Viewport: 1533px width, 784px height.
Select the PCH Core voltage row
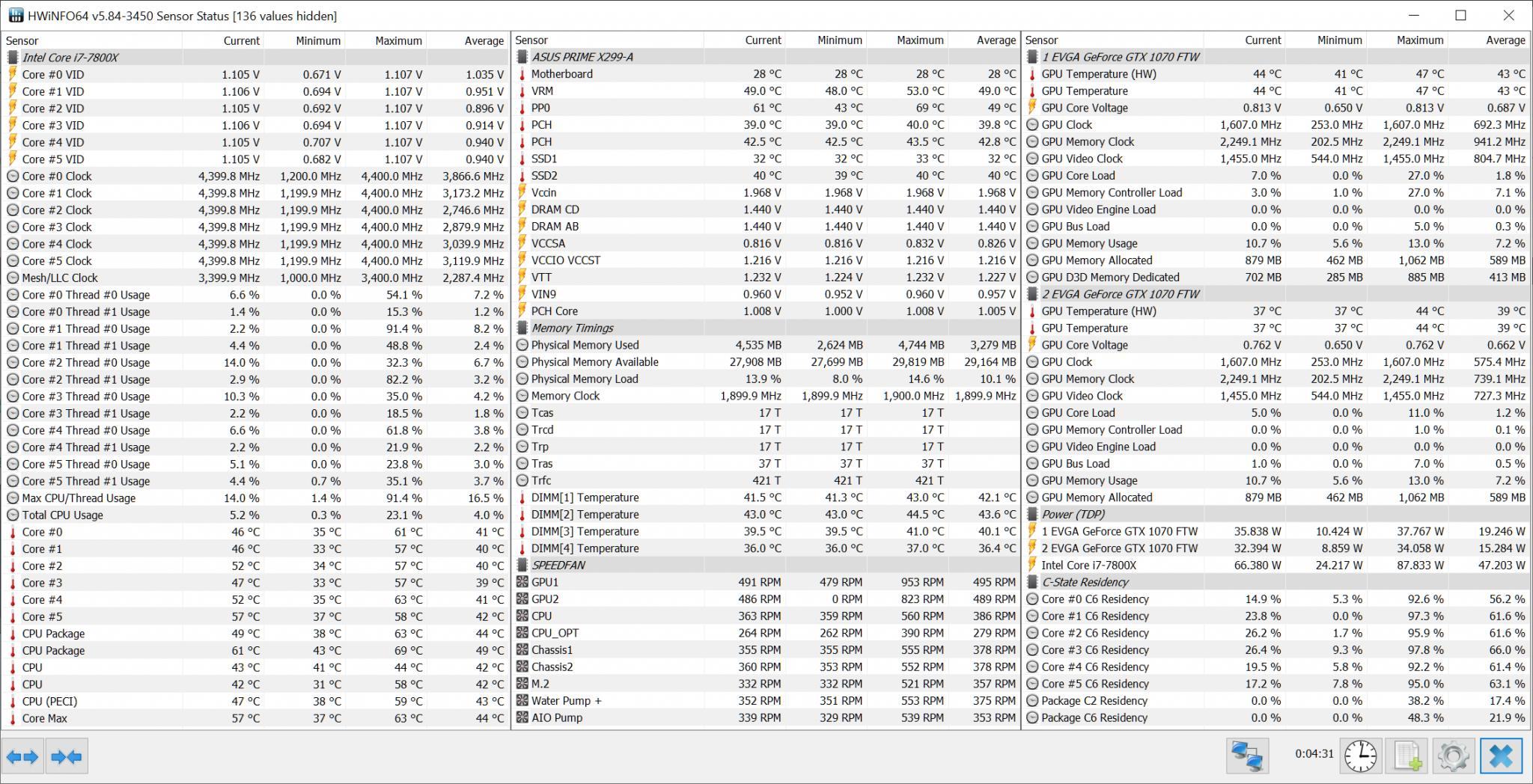tap(766, 311)
